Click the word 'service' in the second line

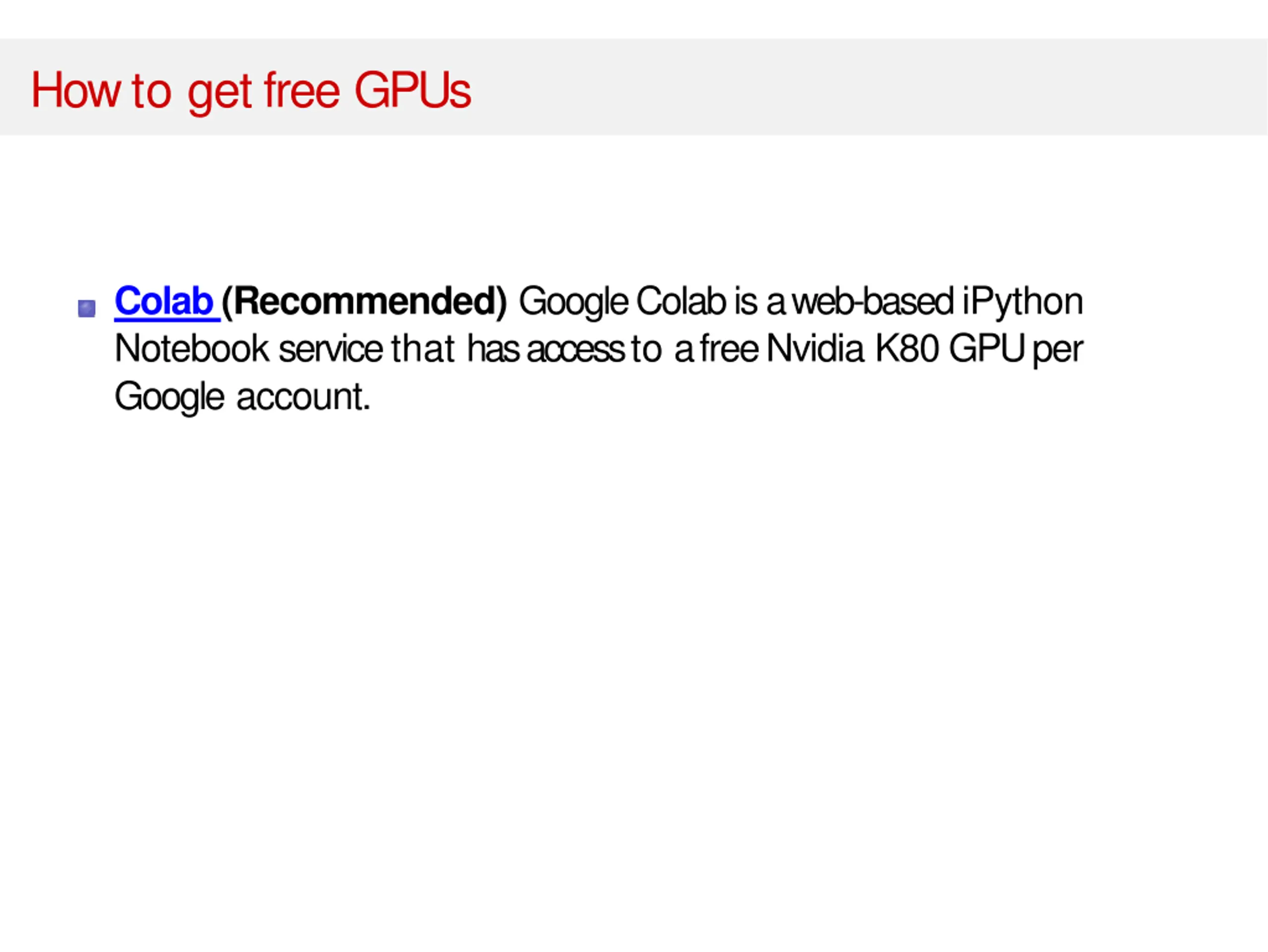[x=331, y=349]
